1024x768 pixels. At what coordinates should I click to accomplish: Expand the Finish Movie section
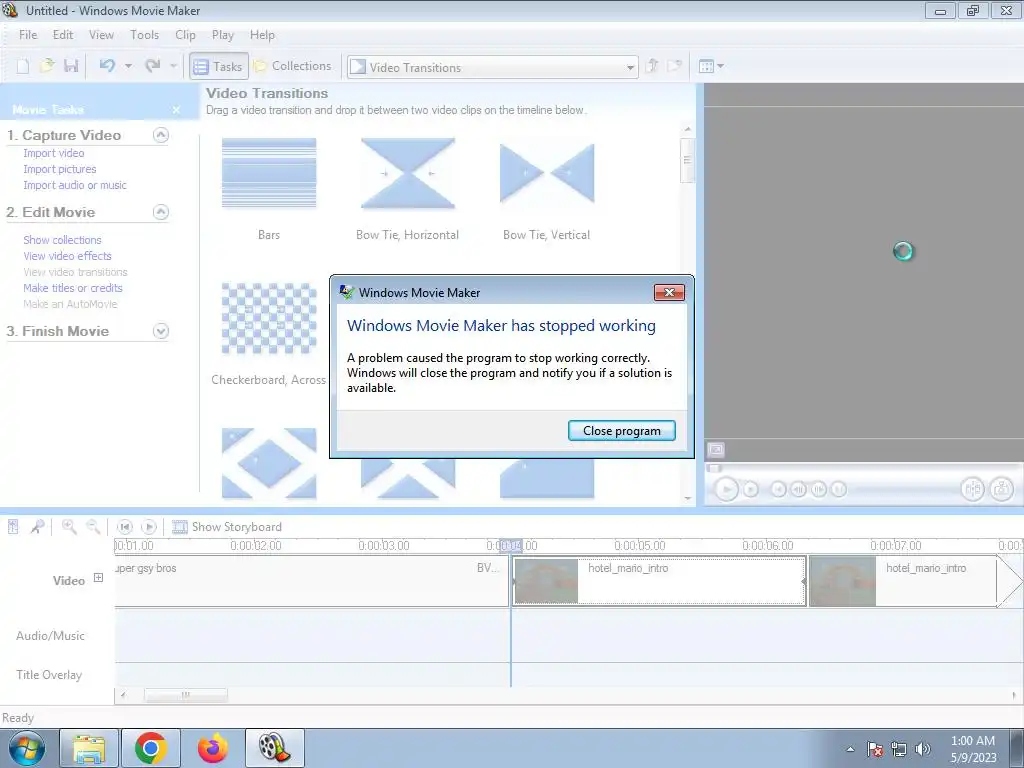[161, 331]
